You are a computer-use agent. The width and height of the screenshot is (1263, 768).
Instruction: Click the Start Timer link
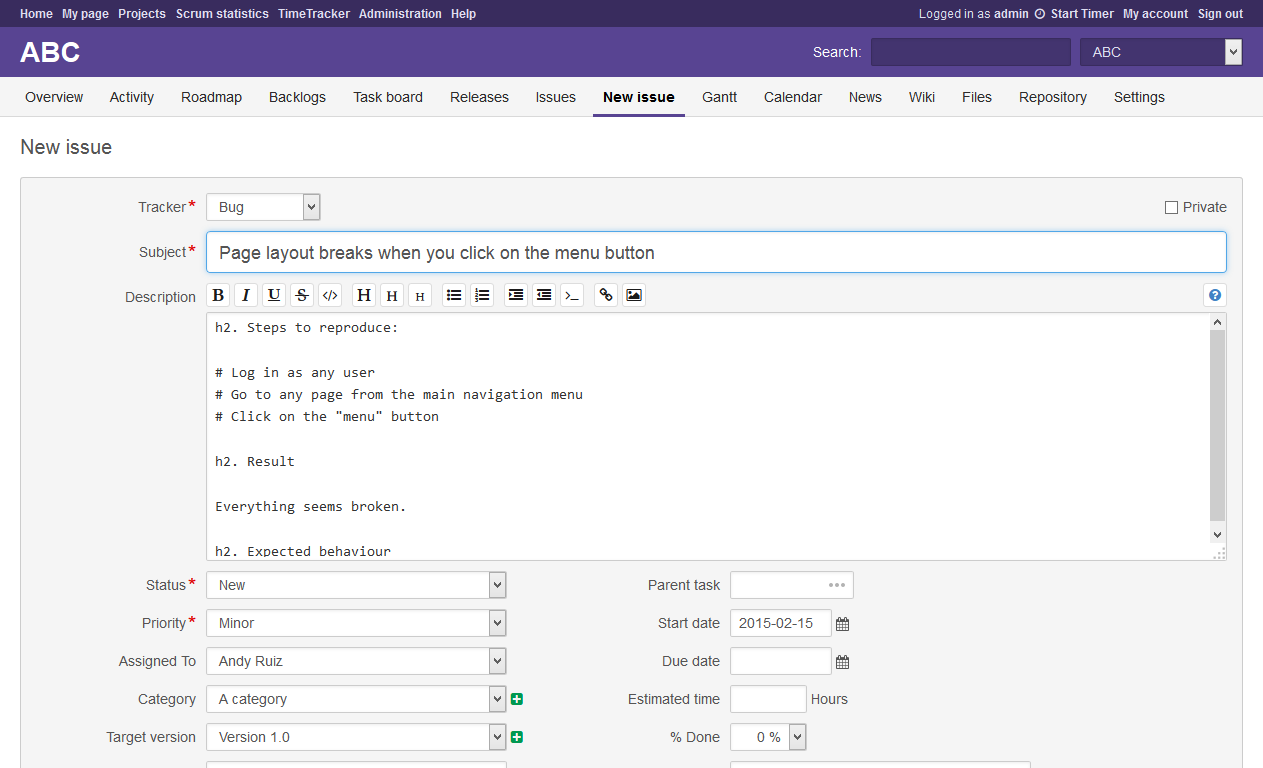(x=1081, y=14)
